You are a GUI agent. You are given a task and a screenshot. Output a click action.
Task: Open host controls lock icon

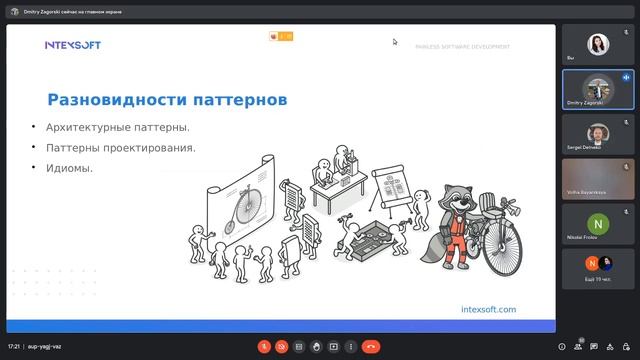[x=626, y=347]
